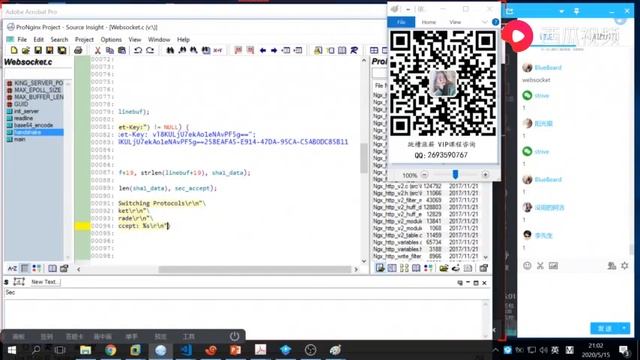
Task: Click the code horizontal scrollbar
Action: point(255,269)
